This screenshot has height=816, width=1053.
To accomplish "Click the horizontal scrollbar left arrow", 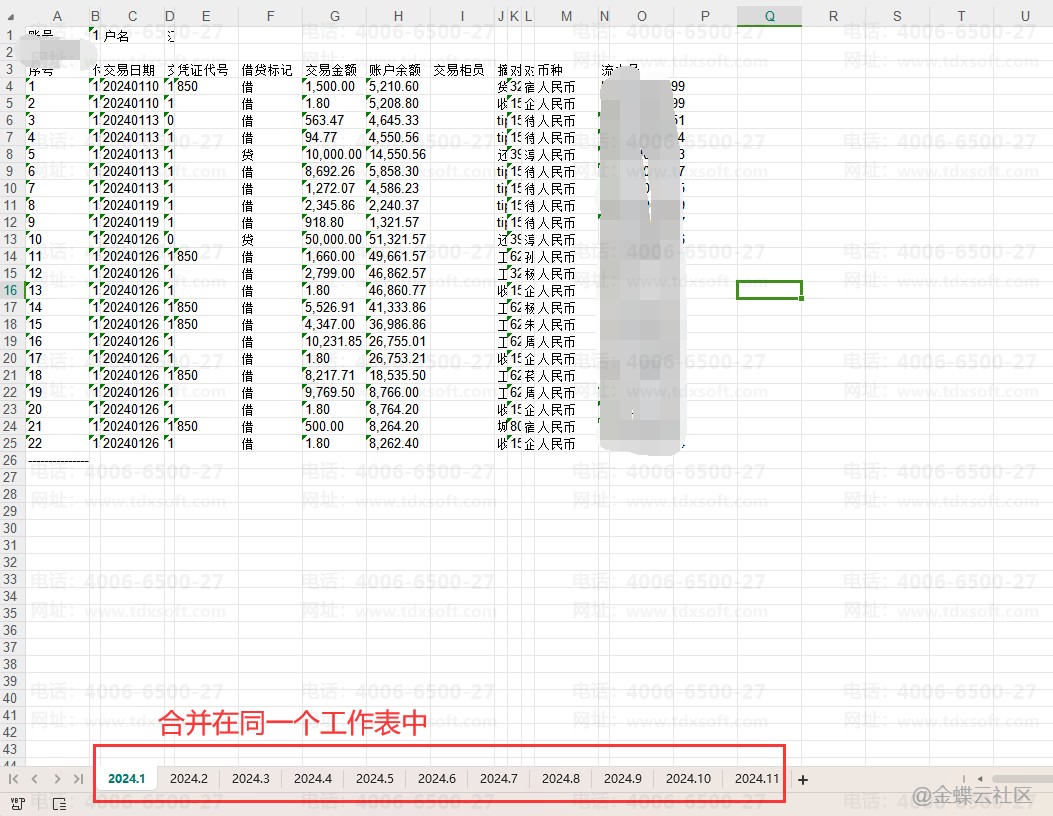I will (980, 779).
